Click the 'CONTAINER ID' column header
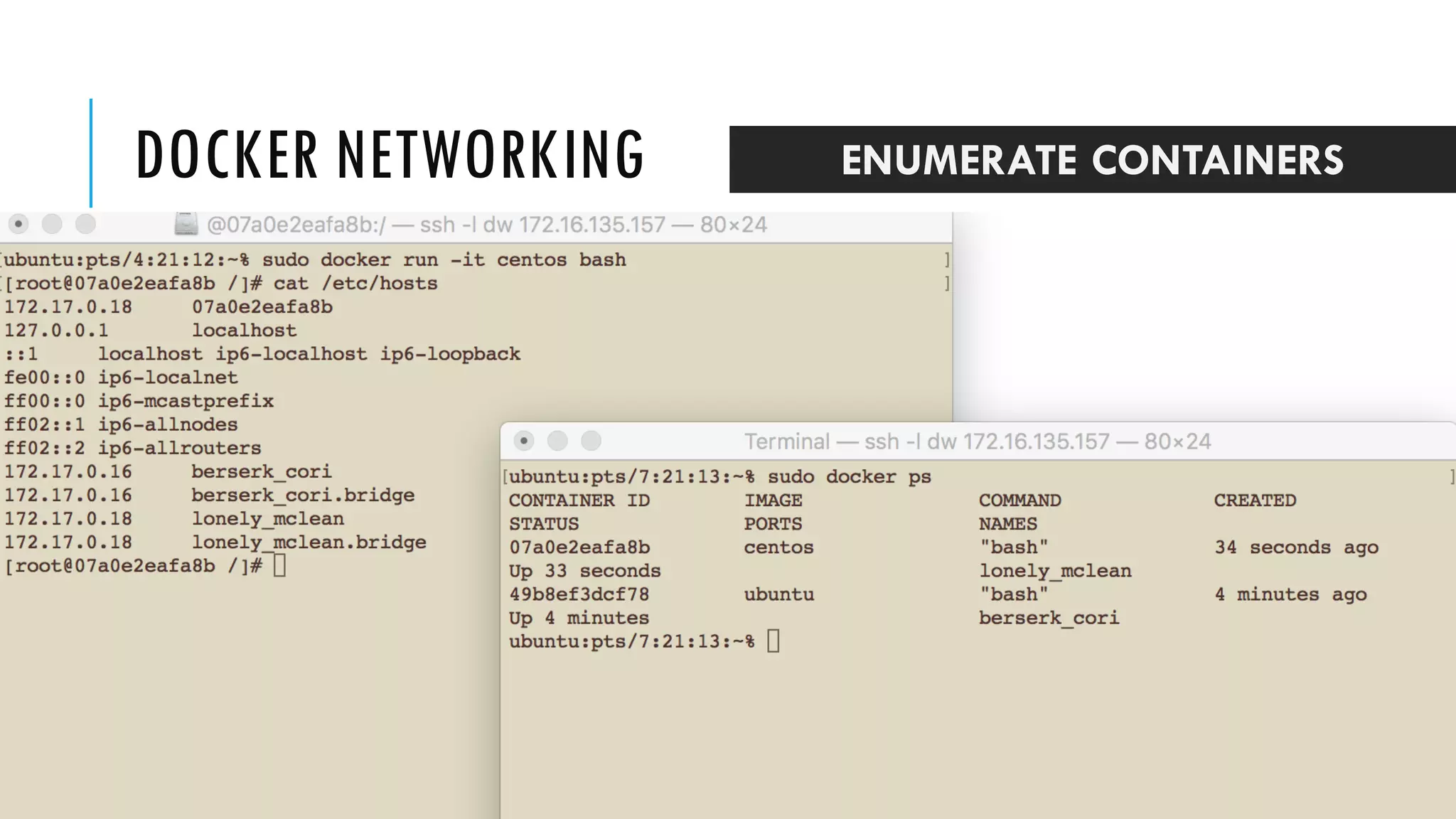This screenshot has height=819, width=1456. pos(579,500)
